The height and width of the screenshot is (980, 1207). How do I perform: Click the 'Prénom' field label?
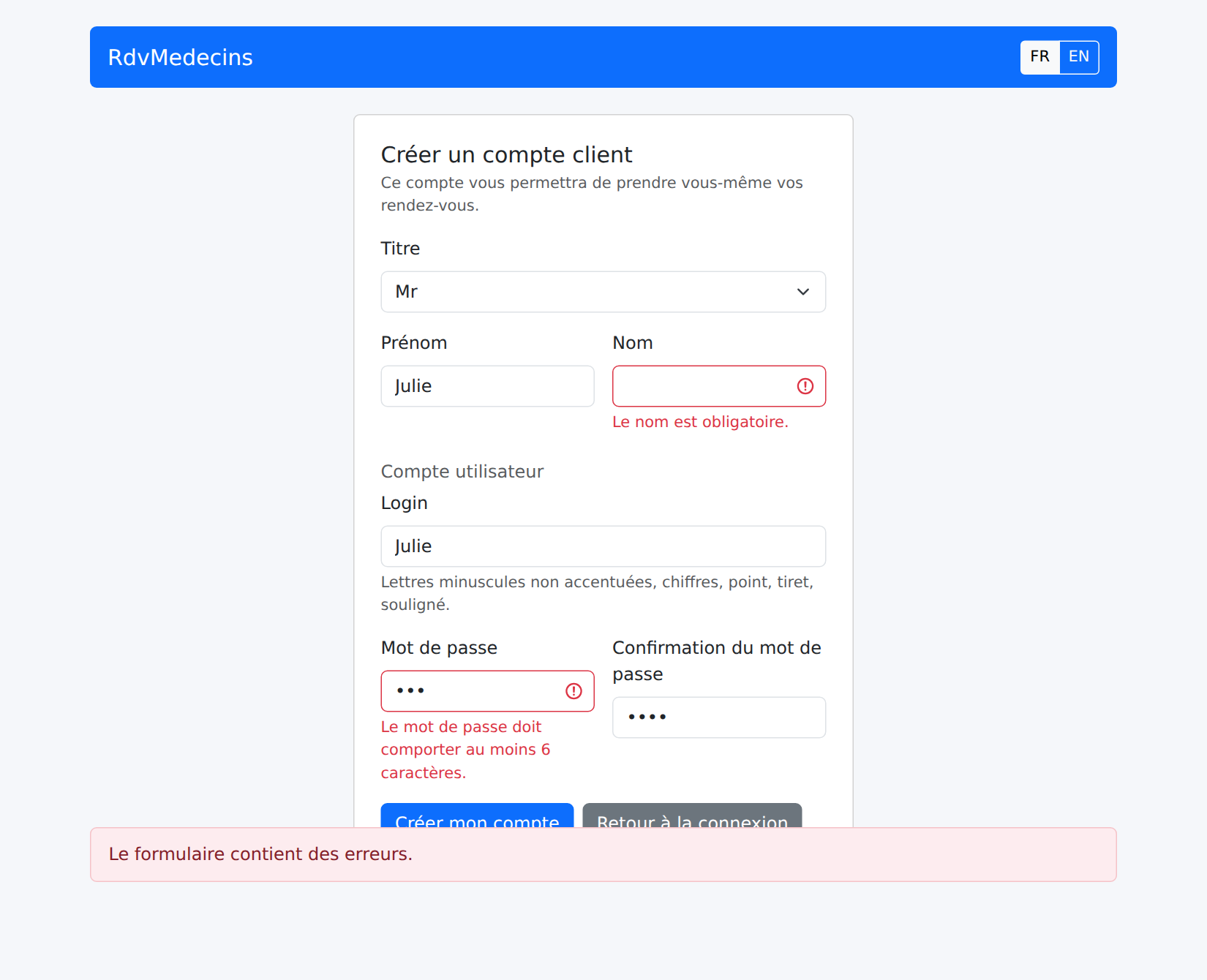[x=414, y=343]
